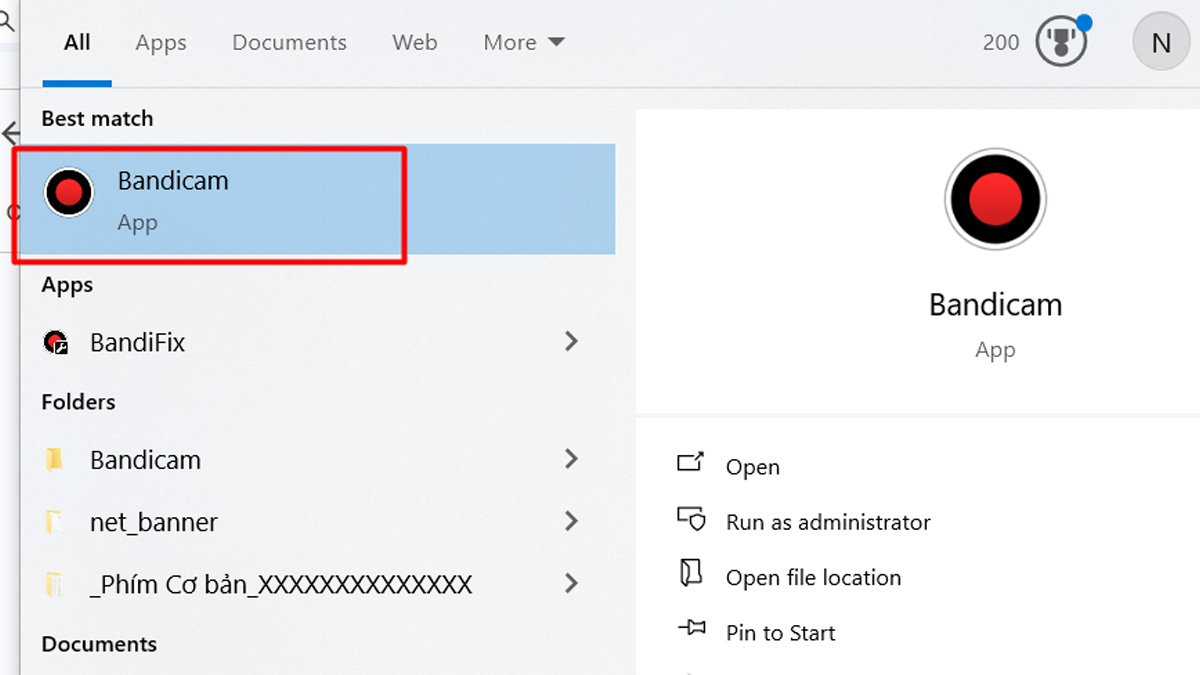The height and width of the screenshot is (675, 1200).
Task: Click the rewards medal icon
Action: click(1061, 42)
